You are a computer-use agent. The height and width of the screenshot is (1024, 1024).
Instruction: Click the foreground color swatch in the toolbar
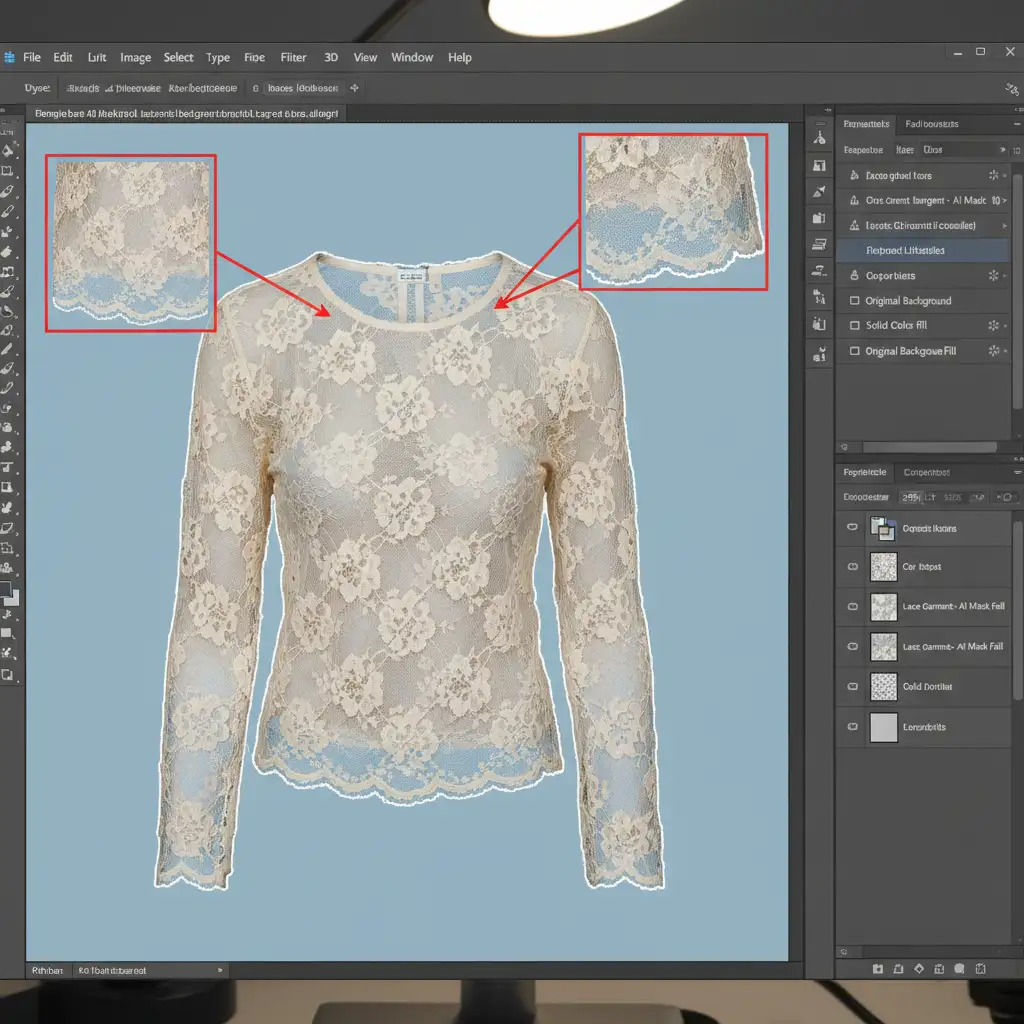click(x=7, y=590)
